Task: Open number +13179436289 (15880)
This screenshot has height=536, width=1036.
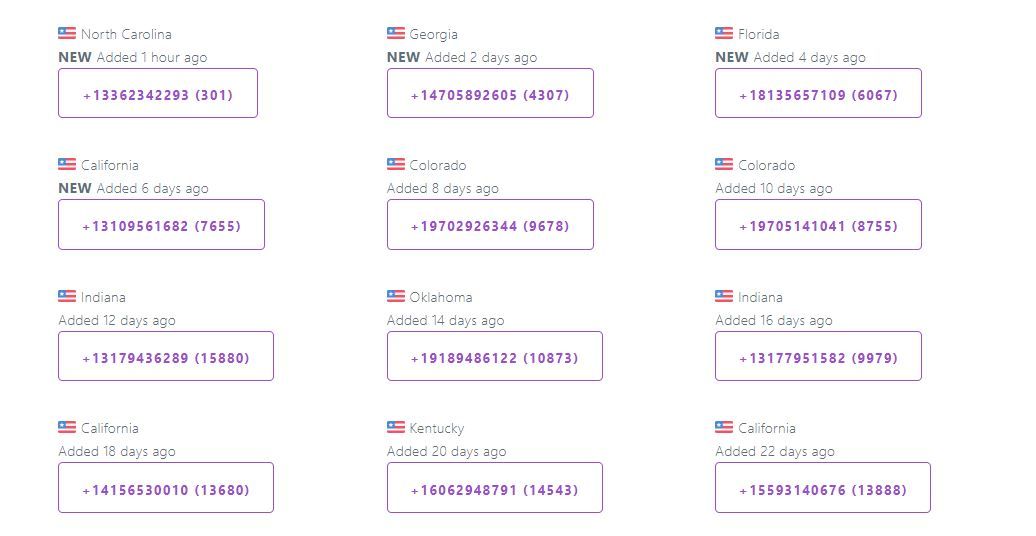Action: [166, 356]
